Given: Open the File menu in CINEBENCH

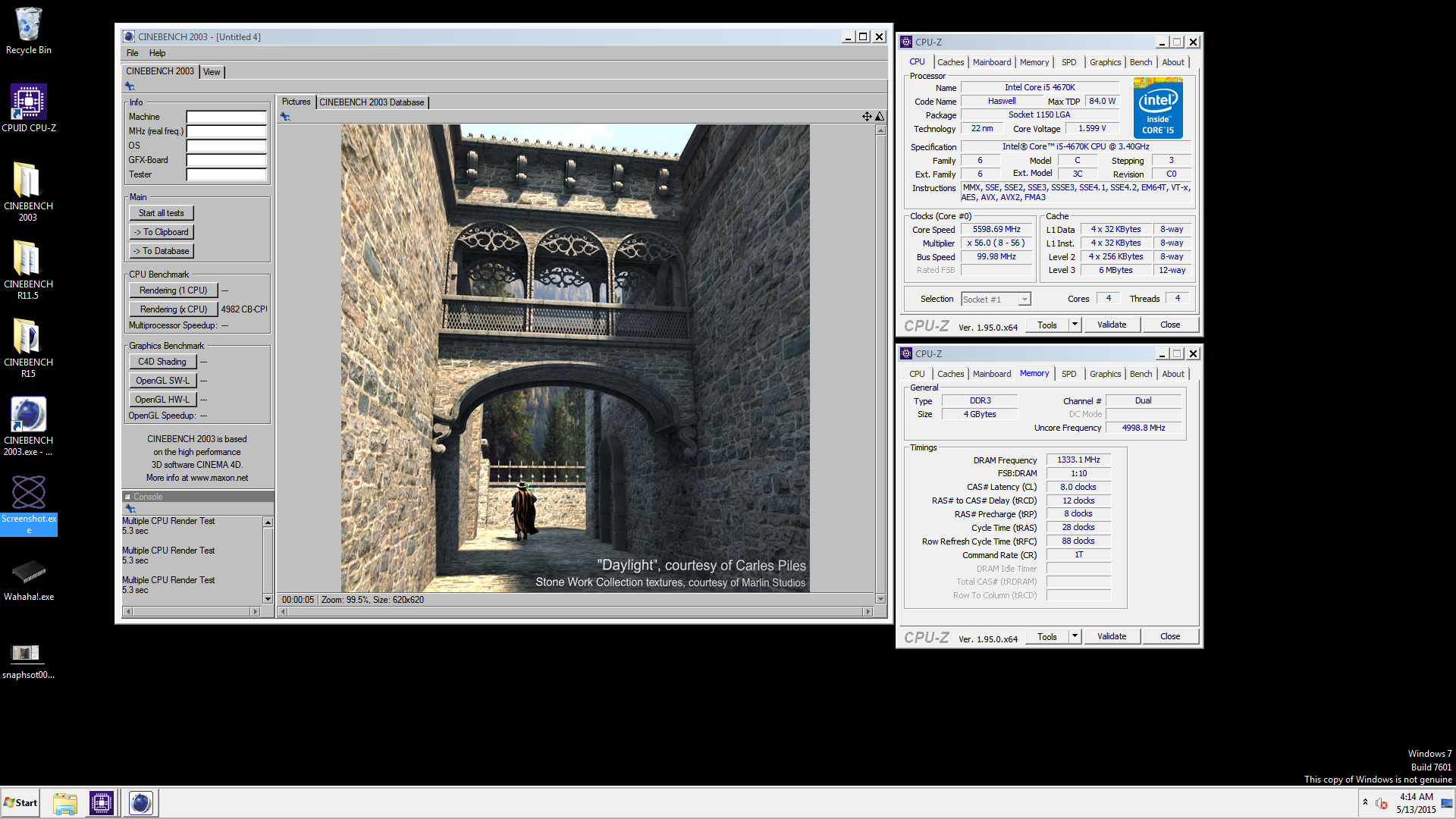Looking at the screenshot, I should [133, 53].
